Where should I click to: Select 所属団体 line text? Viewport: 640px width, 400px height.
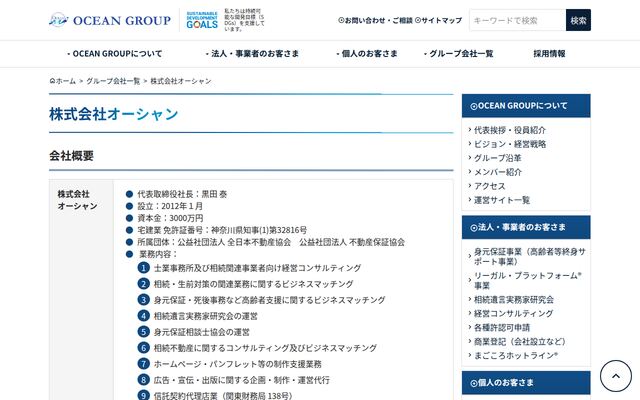tap(271, 242)
